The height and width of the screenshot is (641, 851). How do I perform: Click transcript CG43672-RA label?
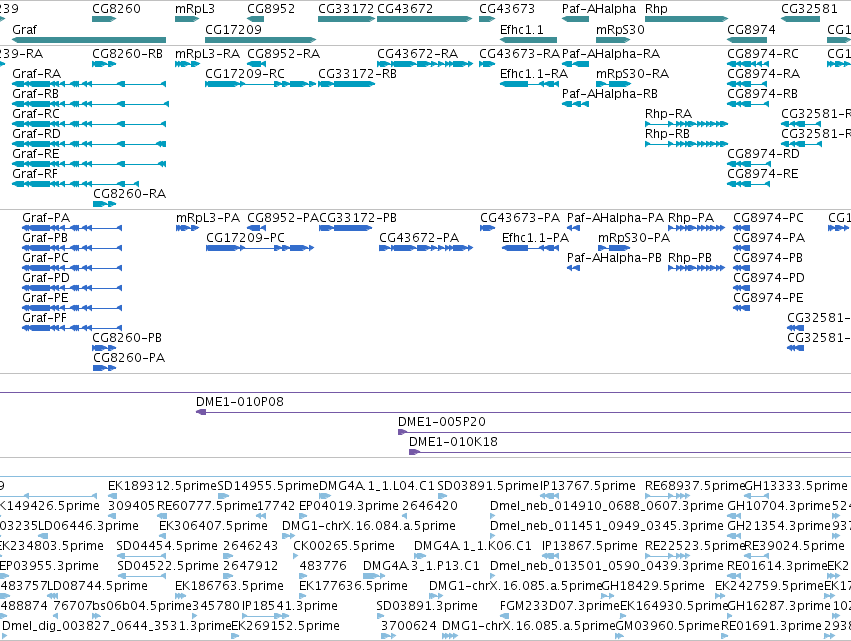tap(417, 53)
